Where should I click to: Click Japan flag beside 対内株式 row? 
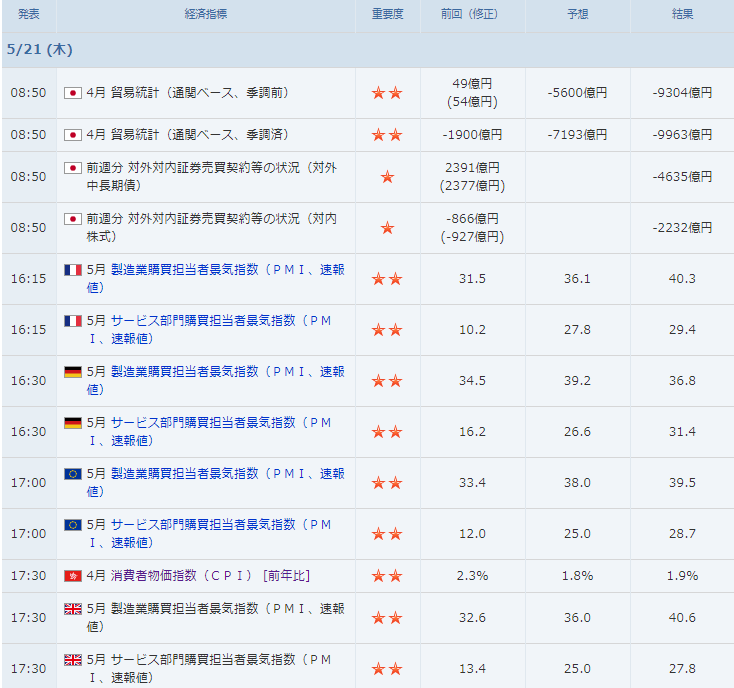pos(73,219)
